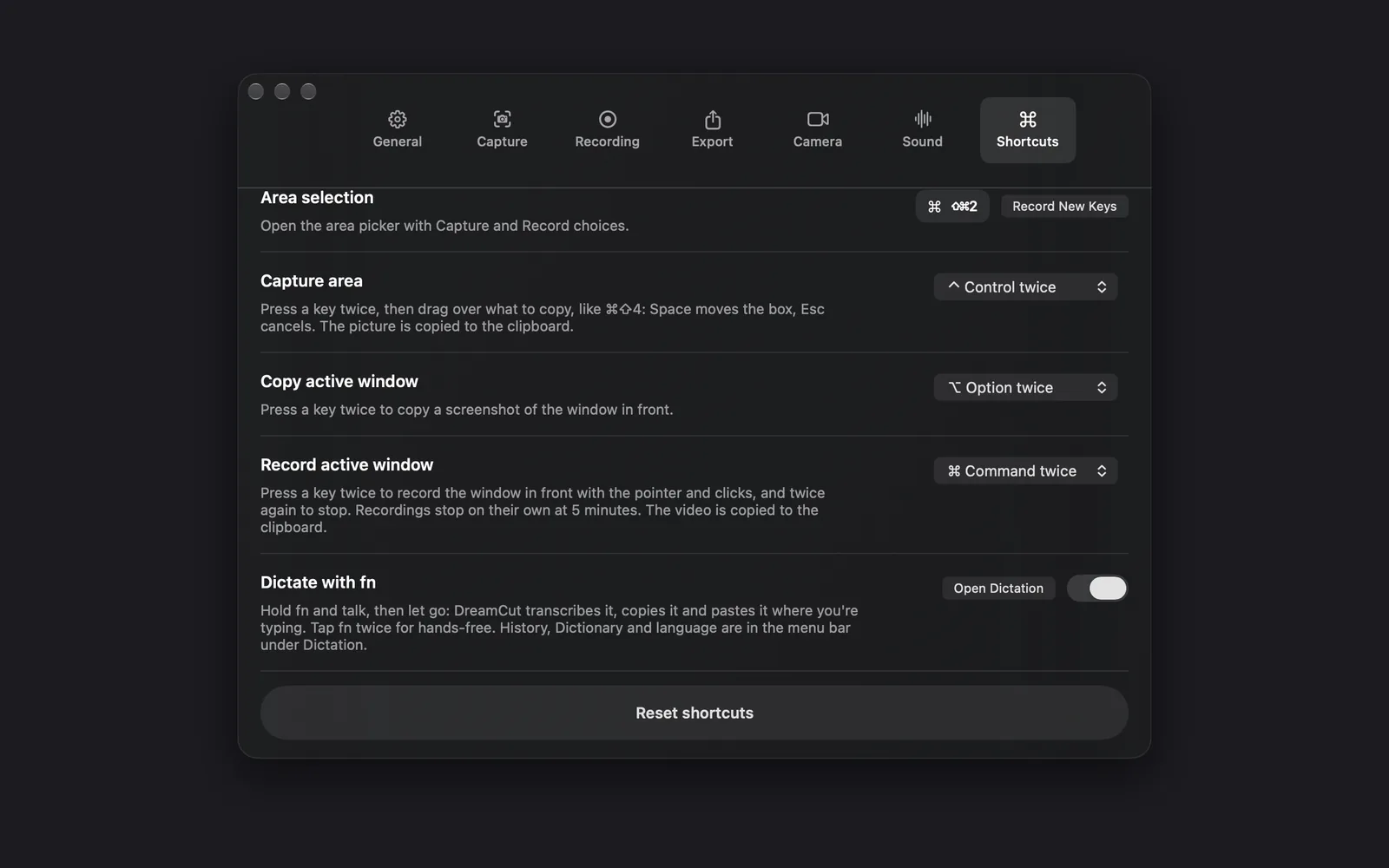Click the Area selection shortcut key field
The image size is (1389, 868).
point(952,206)
